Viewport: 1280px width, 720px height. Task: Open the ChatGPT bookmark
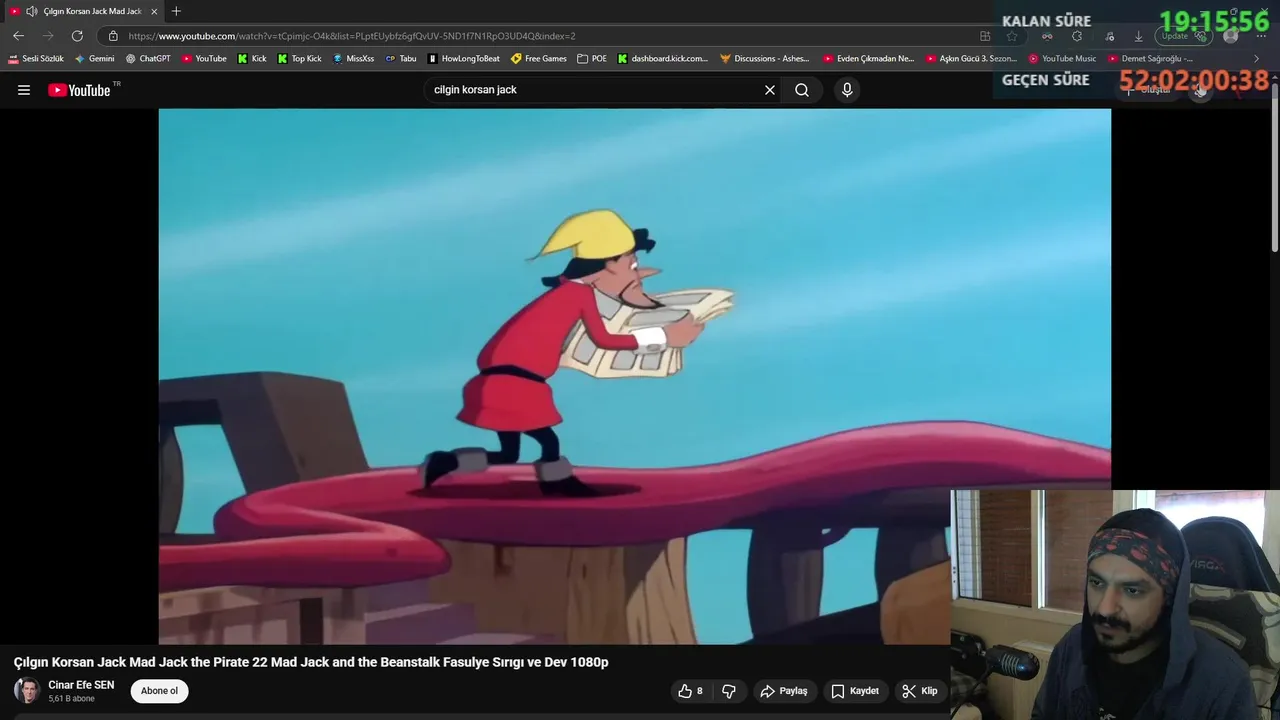click(x=148, y=59)
